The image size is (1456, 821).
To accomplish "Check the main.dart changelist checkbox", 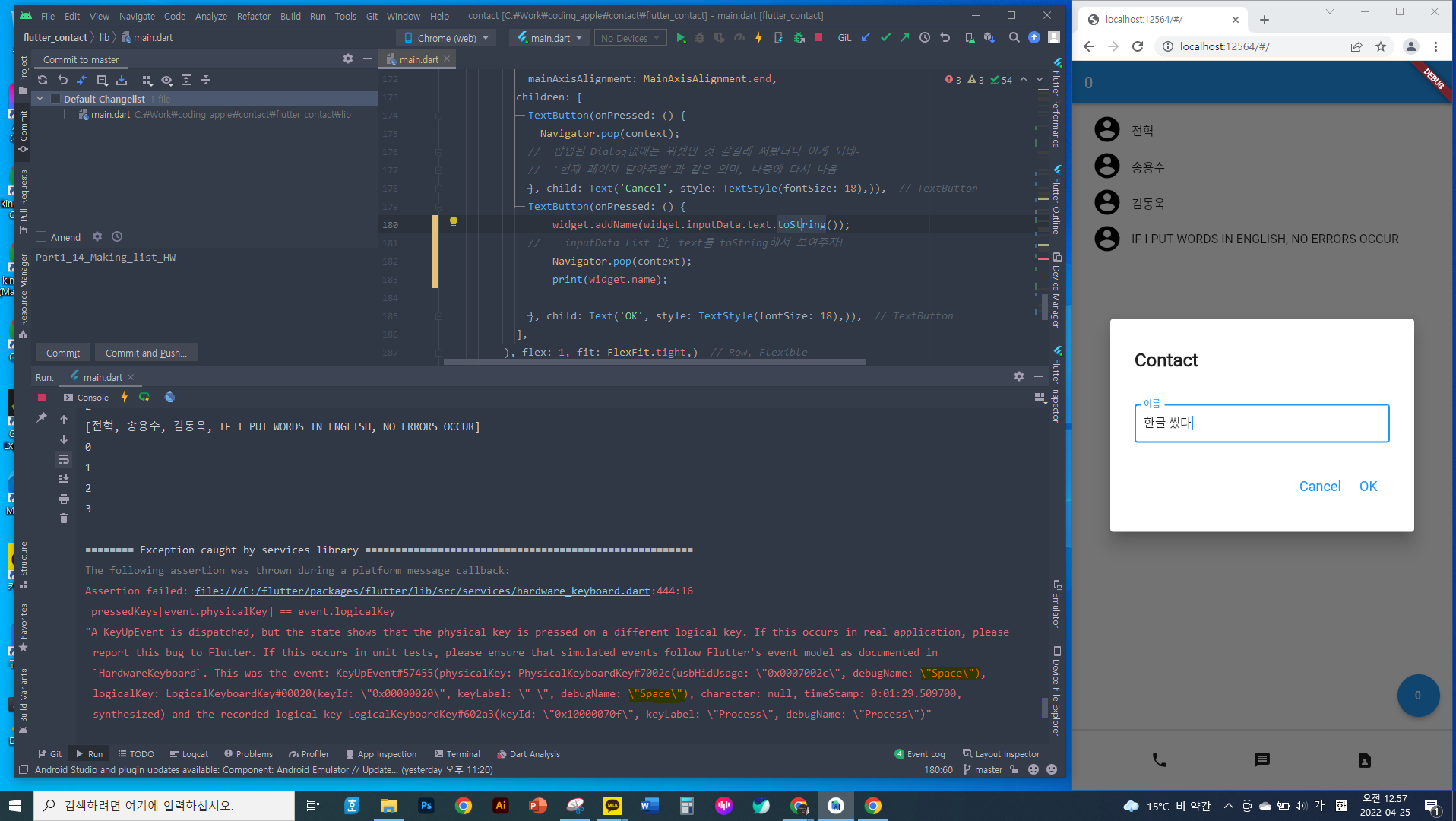I will (x=69, y=114).
